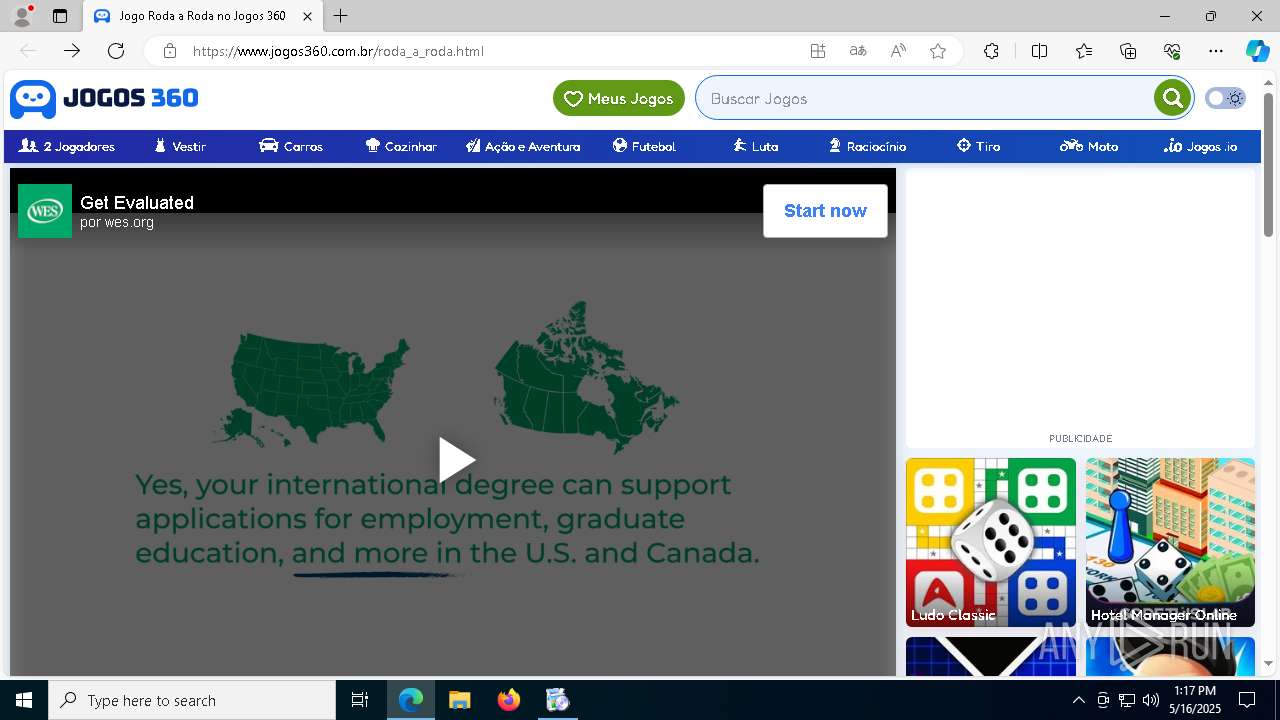1280x720 pixels.
Task: Select the Jogo Roda a Roda tab
Action: (201, 16)
